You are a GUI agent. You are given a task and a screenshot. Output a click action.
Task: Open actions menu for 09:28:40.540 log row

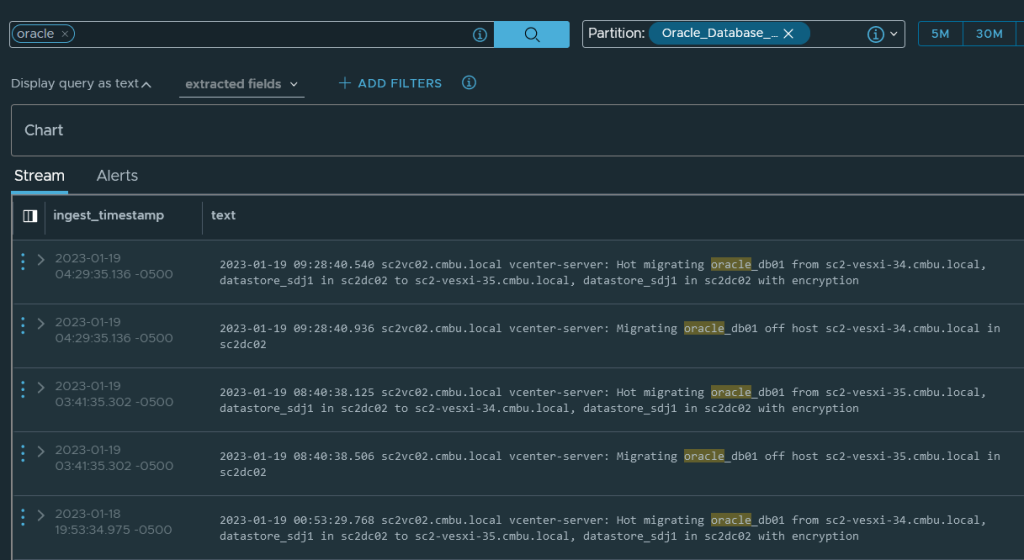point(23,261)
